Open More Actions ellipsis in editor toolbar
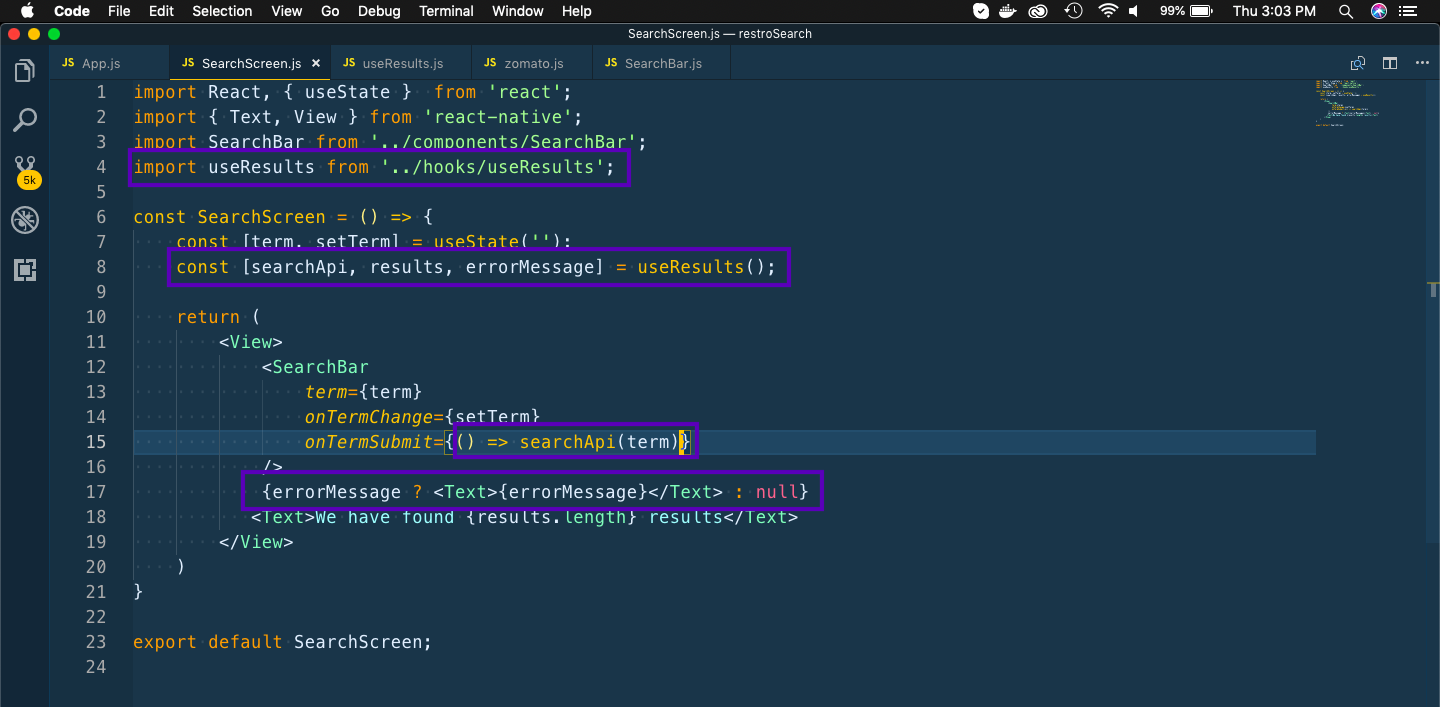This screenshot has width=1440, height=707. [1422, 63]
